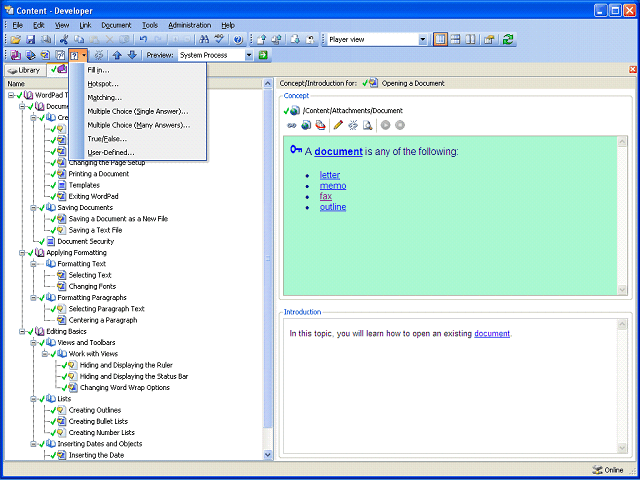Click the Check Out document icon
Viewport: 640px width, 480px height.
pyautogui.click(x=295, y=40)
